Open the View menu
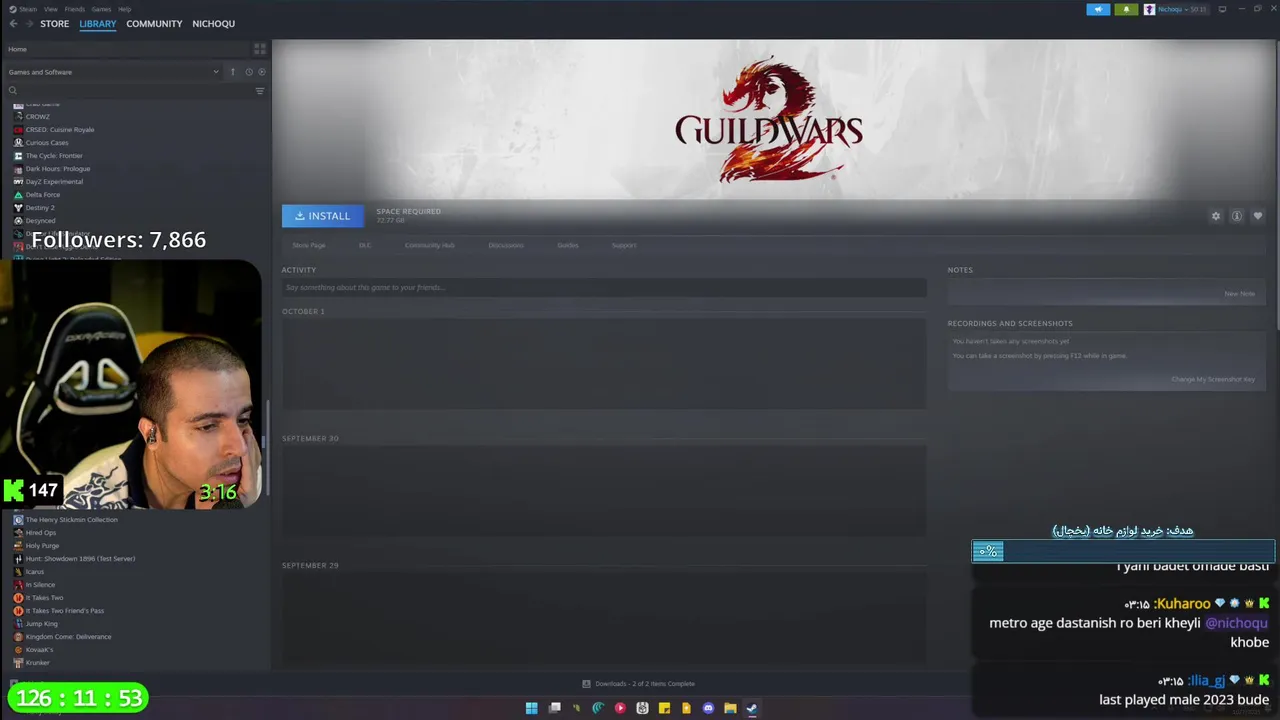 coord(50,9)
